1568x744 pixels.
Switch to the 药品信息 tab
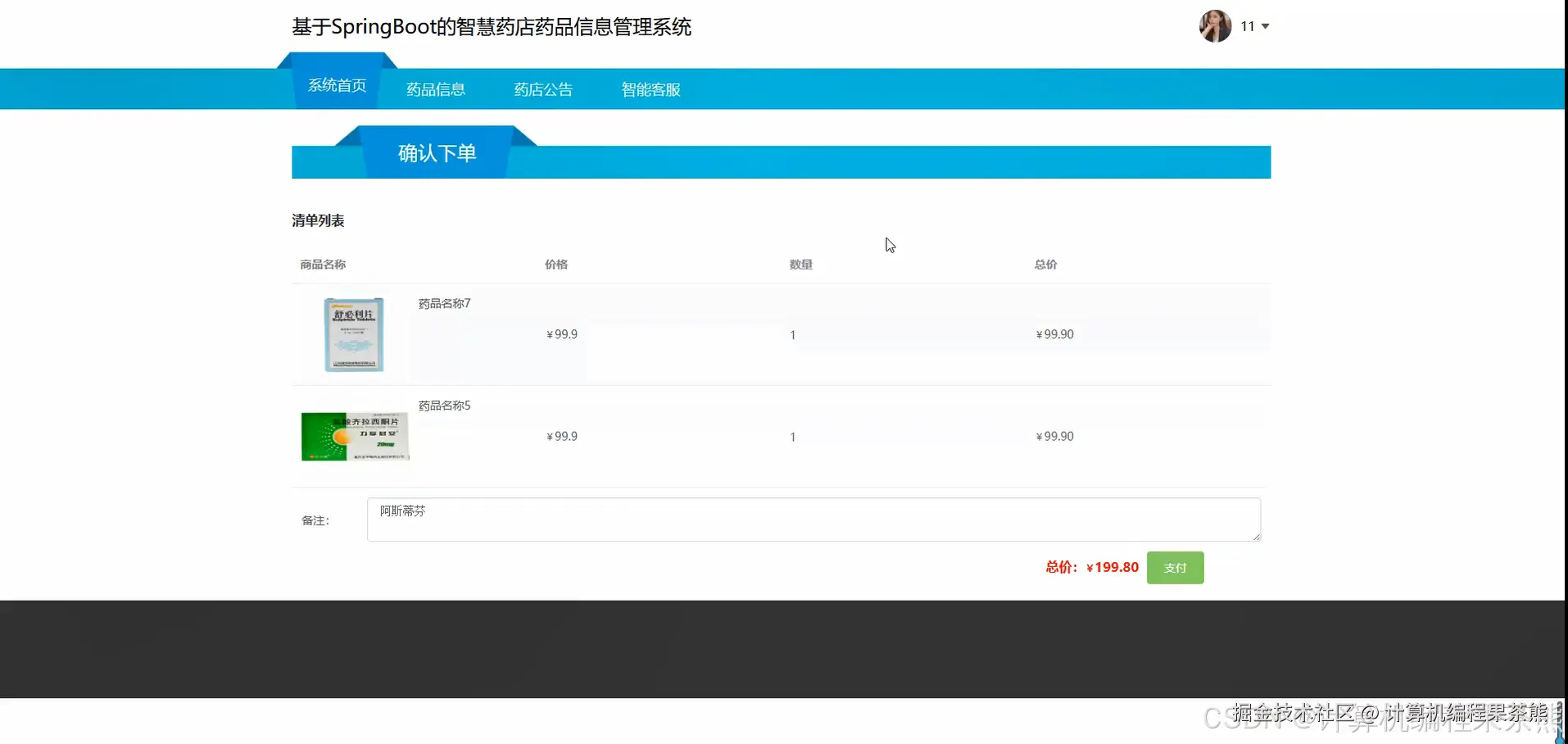[435, 88]
